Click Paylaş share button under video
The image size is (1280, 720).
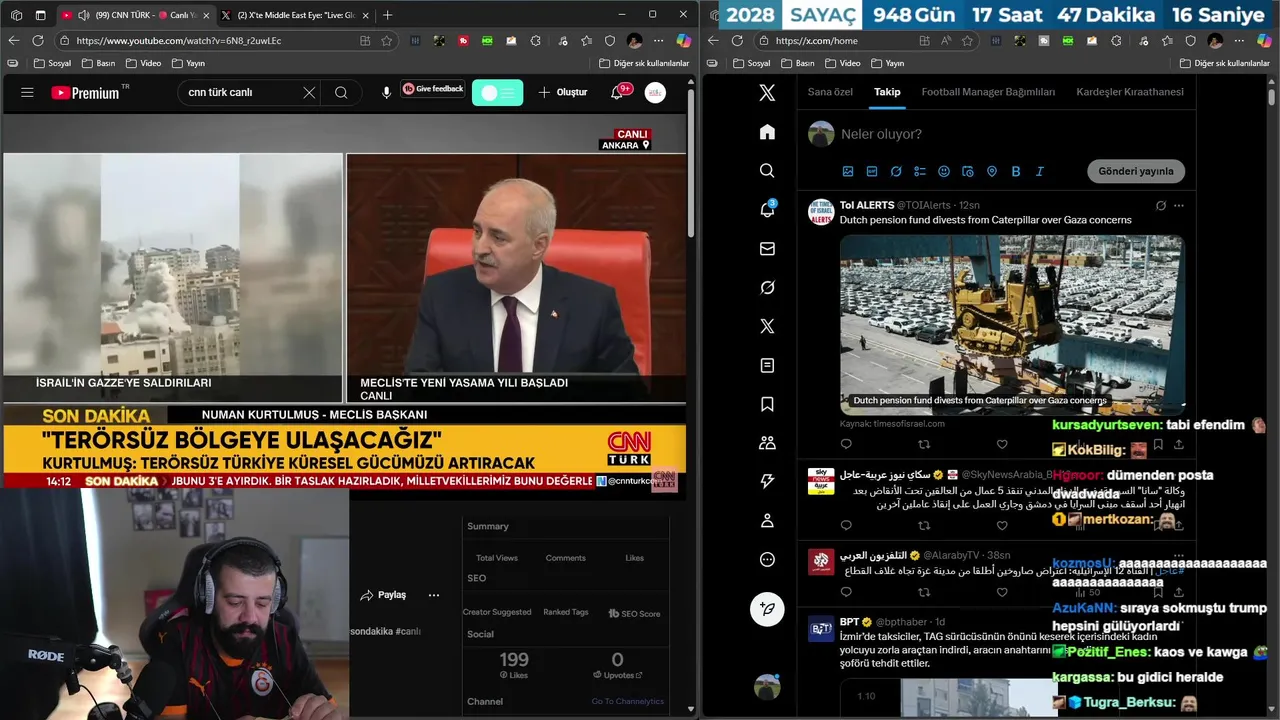tap(384, 595)
